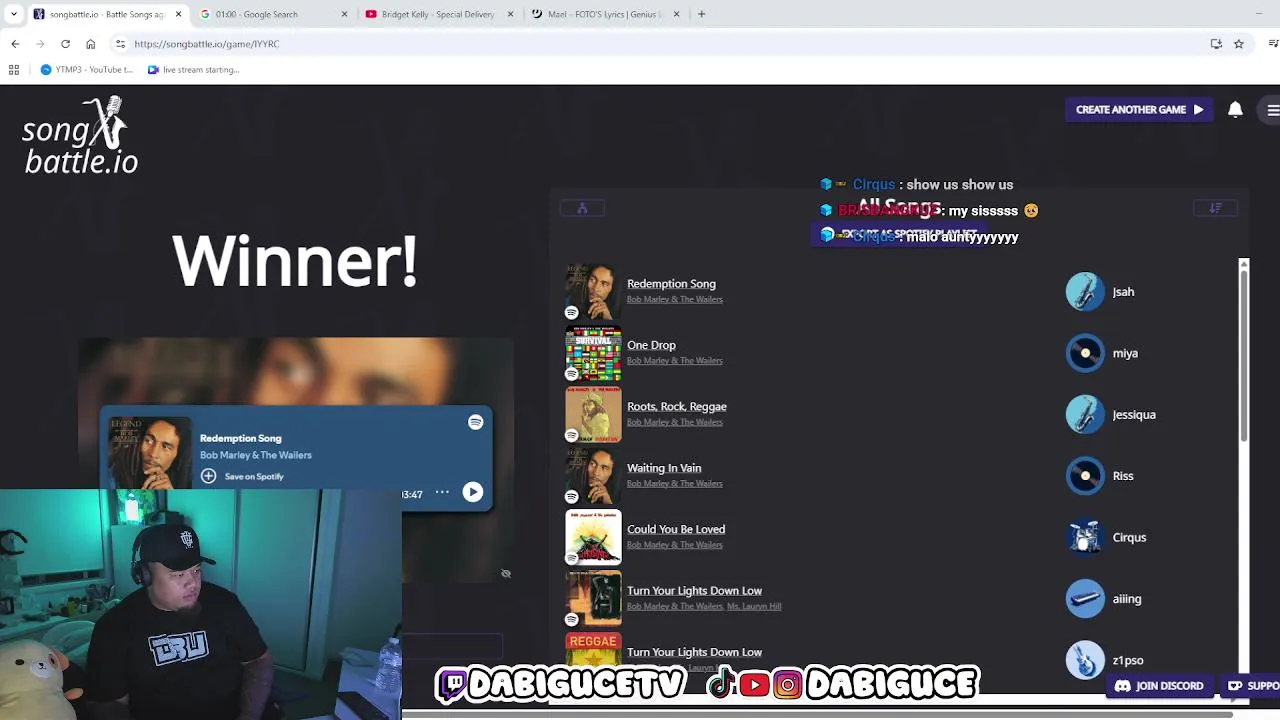1280x720 pixels.
Task: View site information next to the URL
Action: pyautogui.click(x=120, y=44)
